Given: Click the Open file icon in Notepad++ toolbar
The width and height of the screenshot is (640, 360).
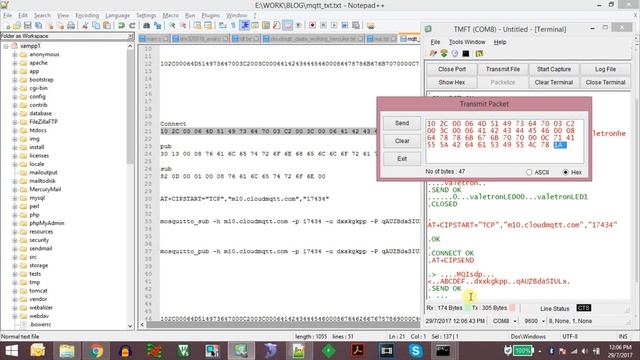Looking at the screenshot, I should point(17,25).
